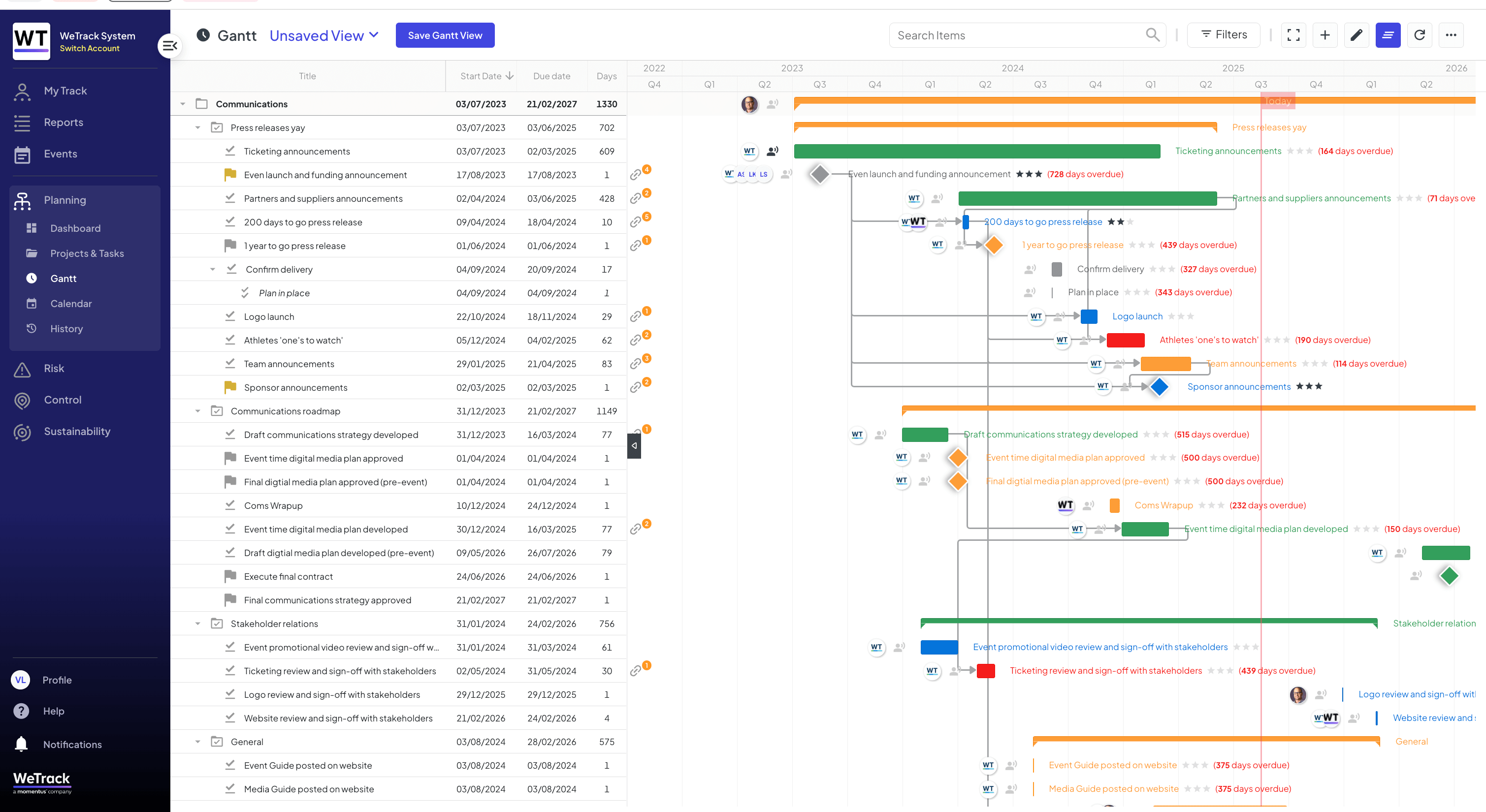Toggle the Partners and suppliers announcements checkmark
1486x812 pixels.
[x=230, y=198]
